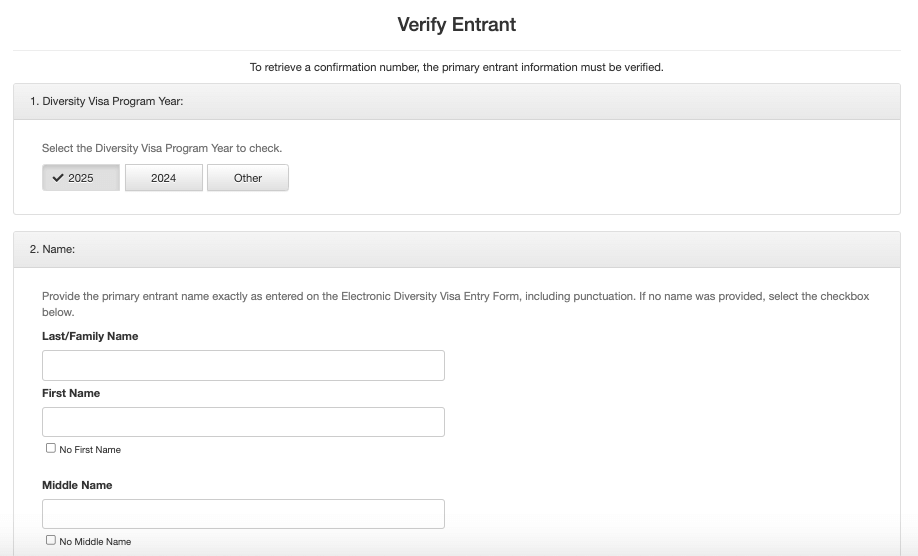The height and width of the screenshot is (556, 918).
Task: Click the 'No Middle Name' label text
Action: click(x=95, y=542)
